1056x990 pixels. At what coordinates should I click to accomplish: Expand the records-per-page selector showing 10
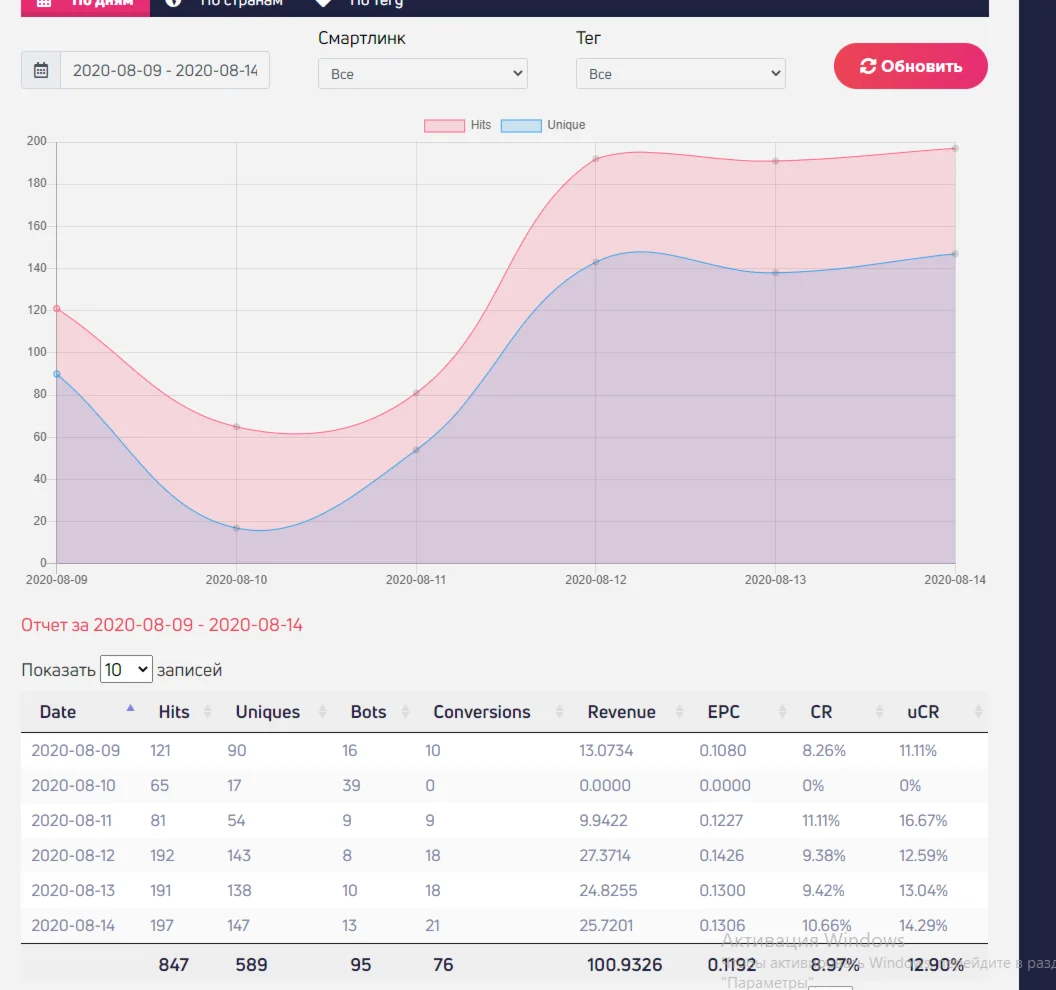(x=126, y=670)
